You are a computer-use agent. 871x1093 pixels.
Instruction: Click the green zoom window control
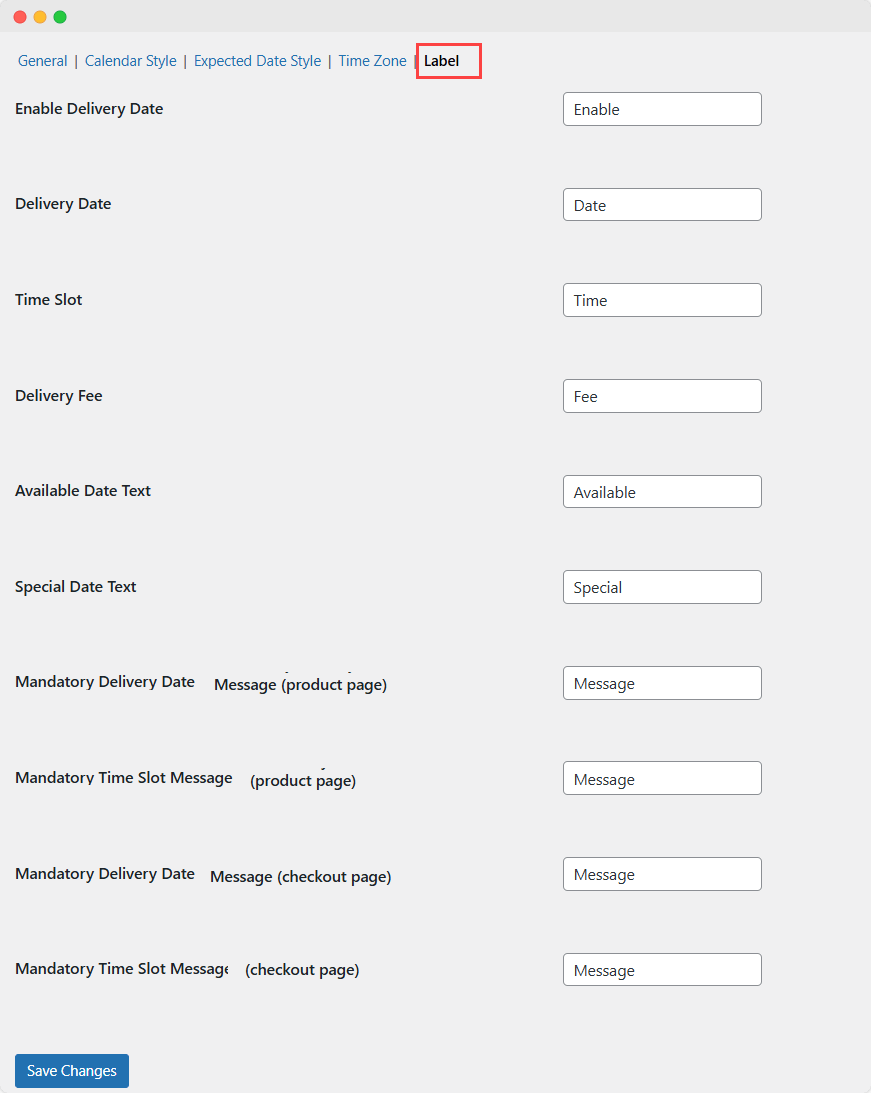pos(59,17)
